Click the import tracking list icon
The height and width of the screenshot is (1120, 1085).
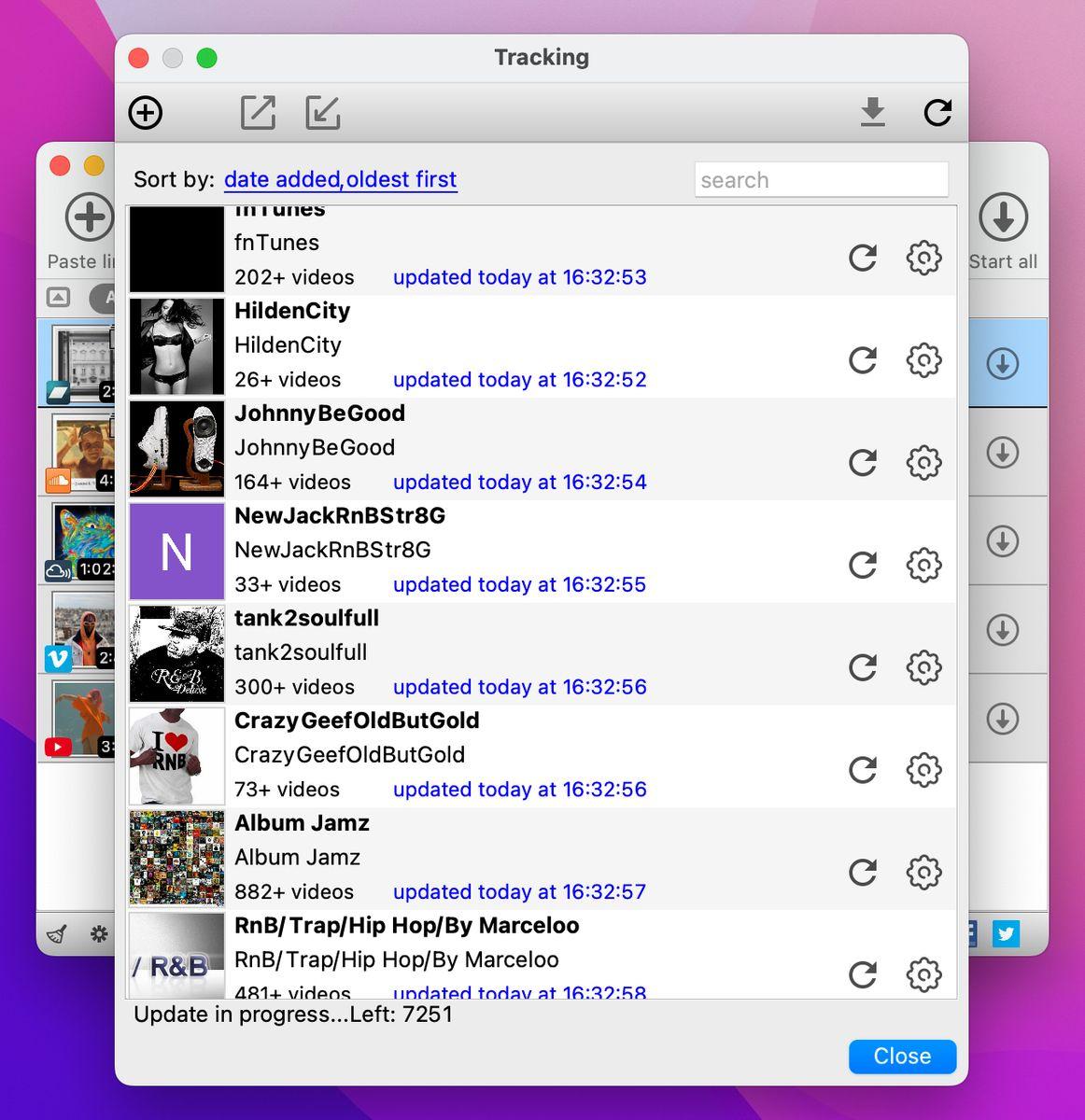point(322,113)
